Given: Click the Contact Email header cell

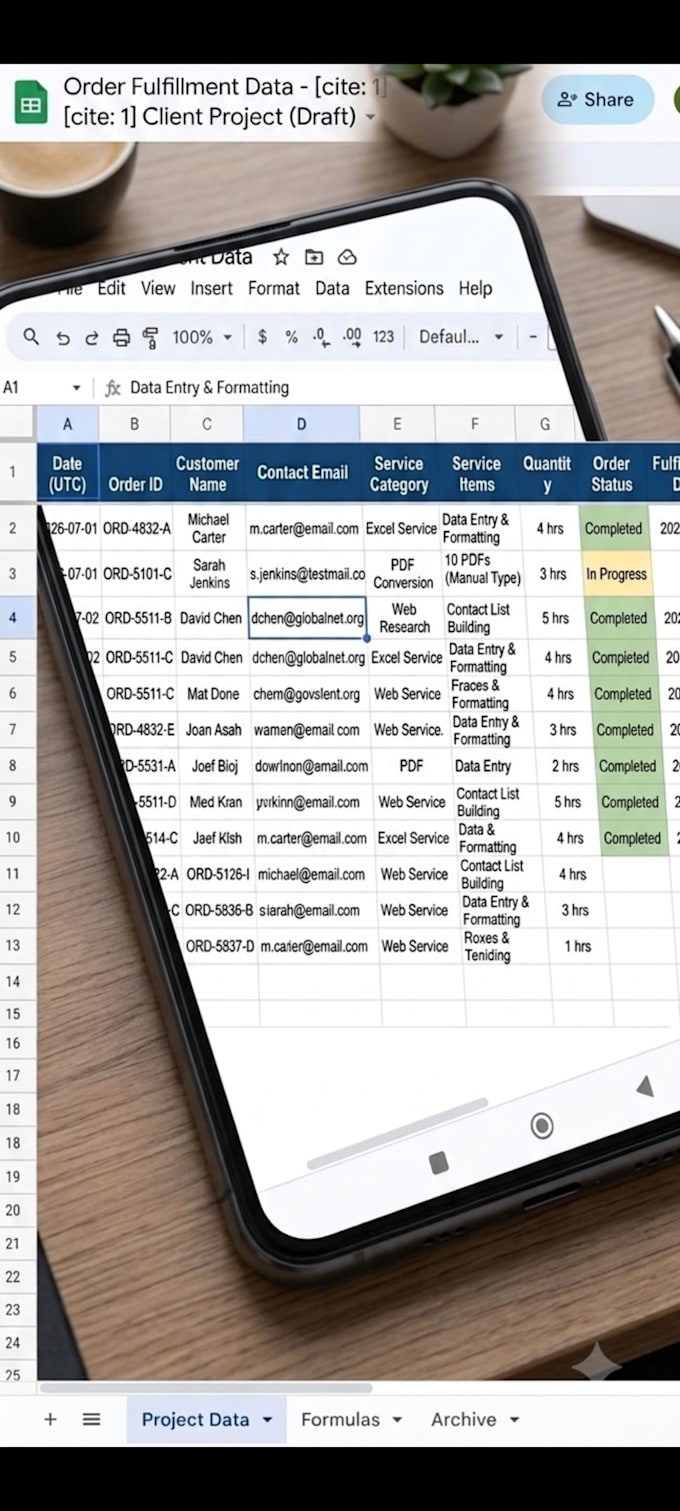Looking at the screenshot, I should click(302, 473).
